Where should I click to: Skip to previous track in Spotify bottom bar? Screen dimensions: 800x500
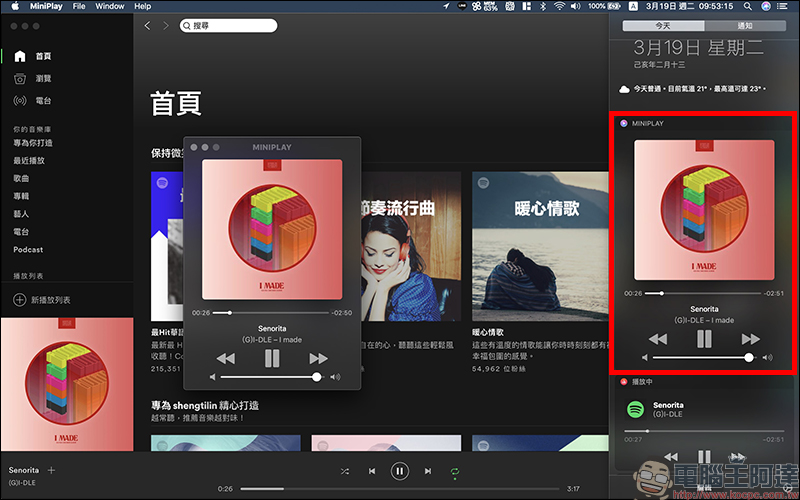[x=372, y=471]
